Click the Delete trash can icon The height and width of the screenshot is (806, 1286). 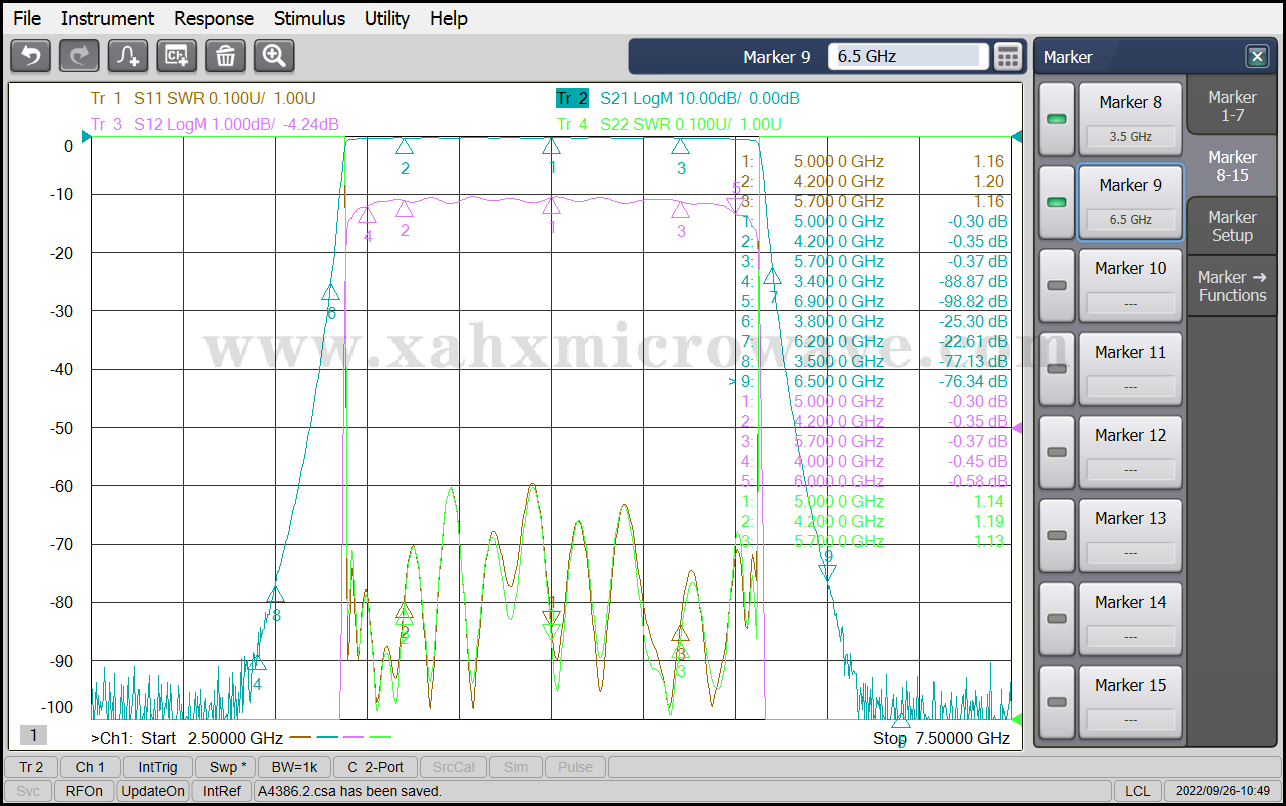225,56
